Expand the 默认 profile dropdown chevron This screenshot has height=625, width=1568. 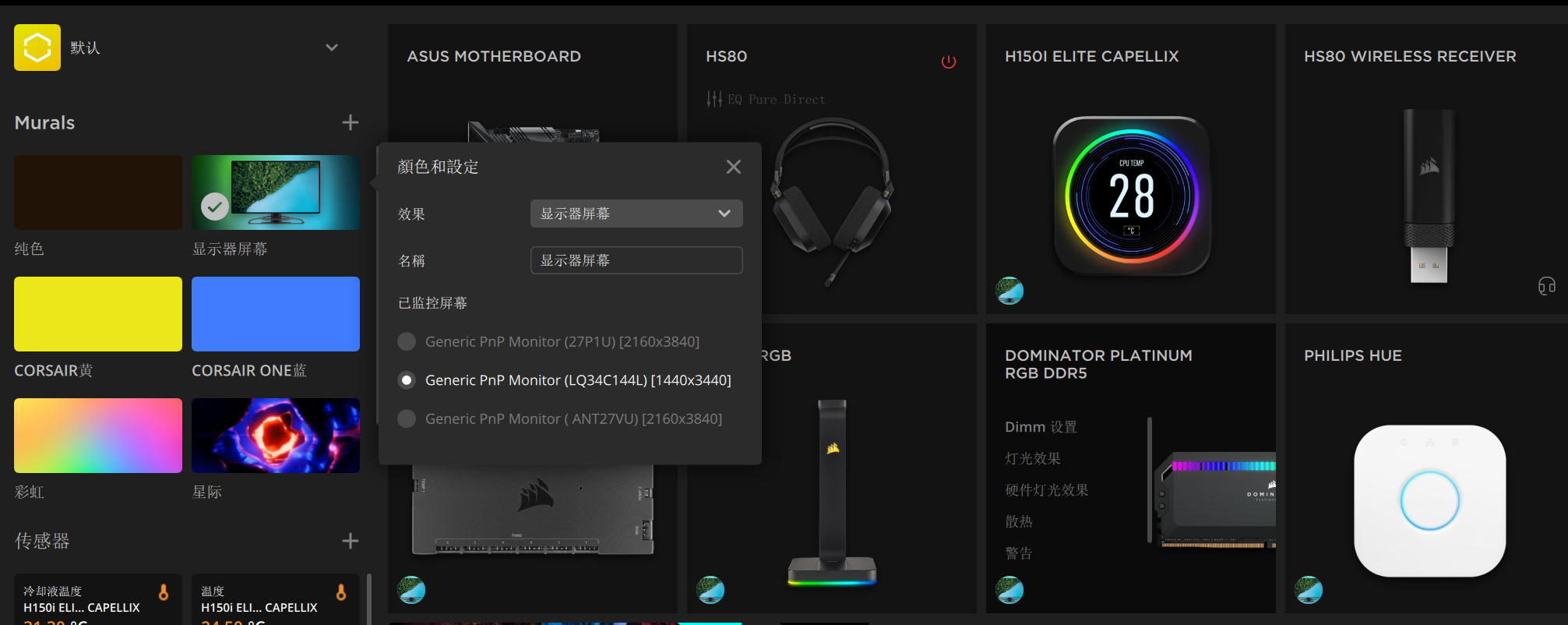coord(332,48)
